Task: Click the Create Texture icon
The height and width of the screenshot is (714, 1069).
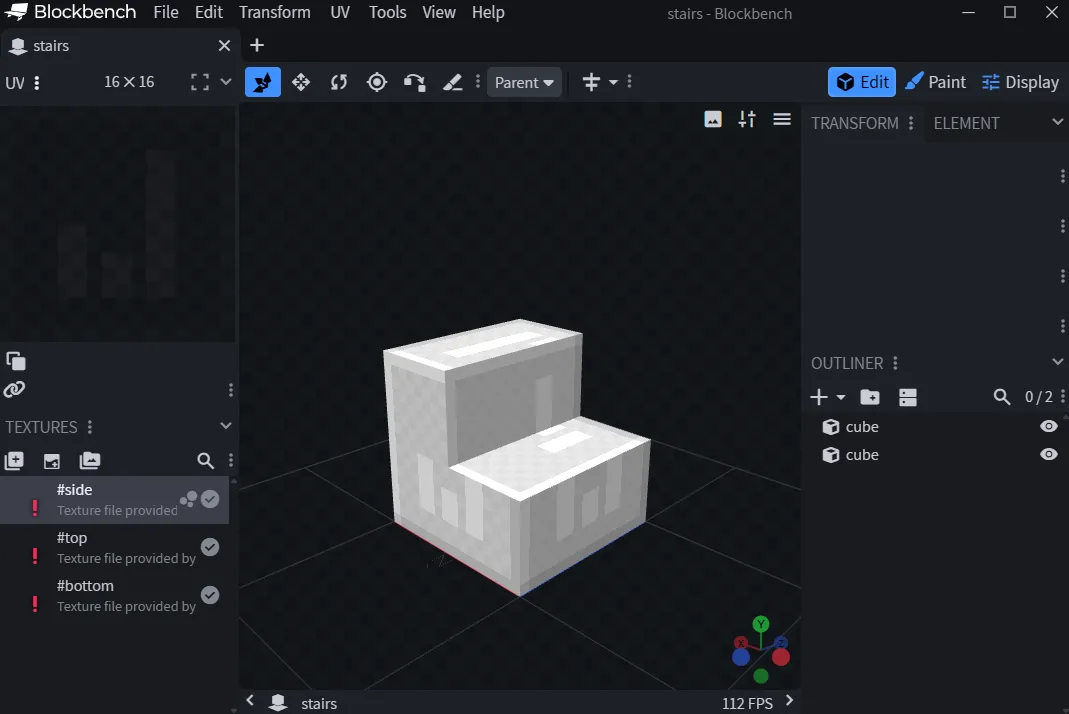Action: pyautogui.click(x=52, y=461)
